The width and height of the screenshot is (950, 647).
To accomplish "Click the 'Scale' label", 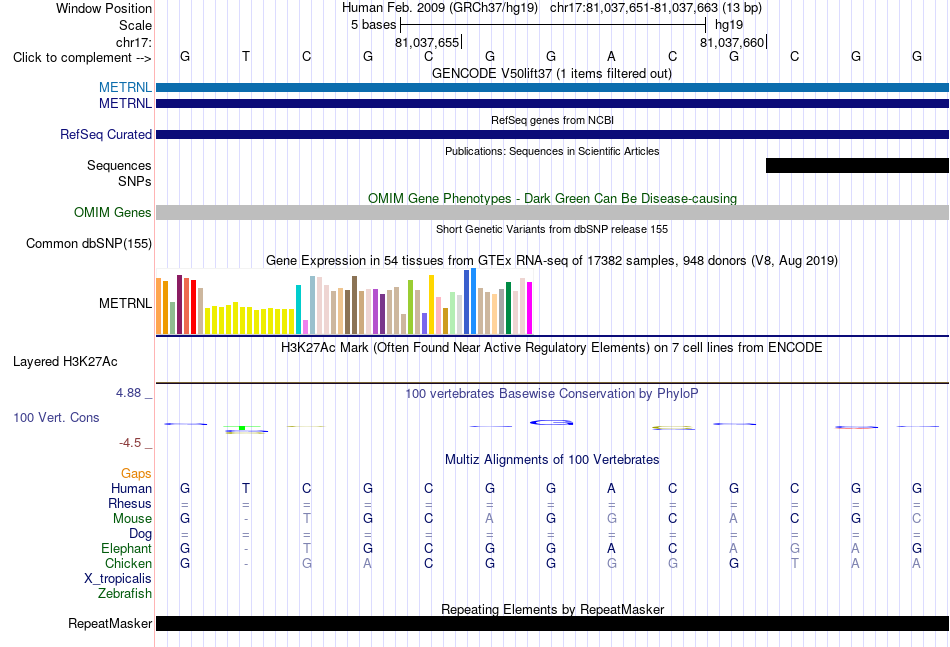I will 136,25.
